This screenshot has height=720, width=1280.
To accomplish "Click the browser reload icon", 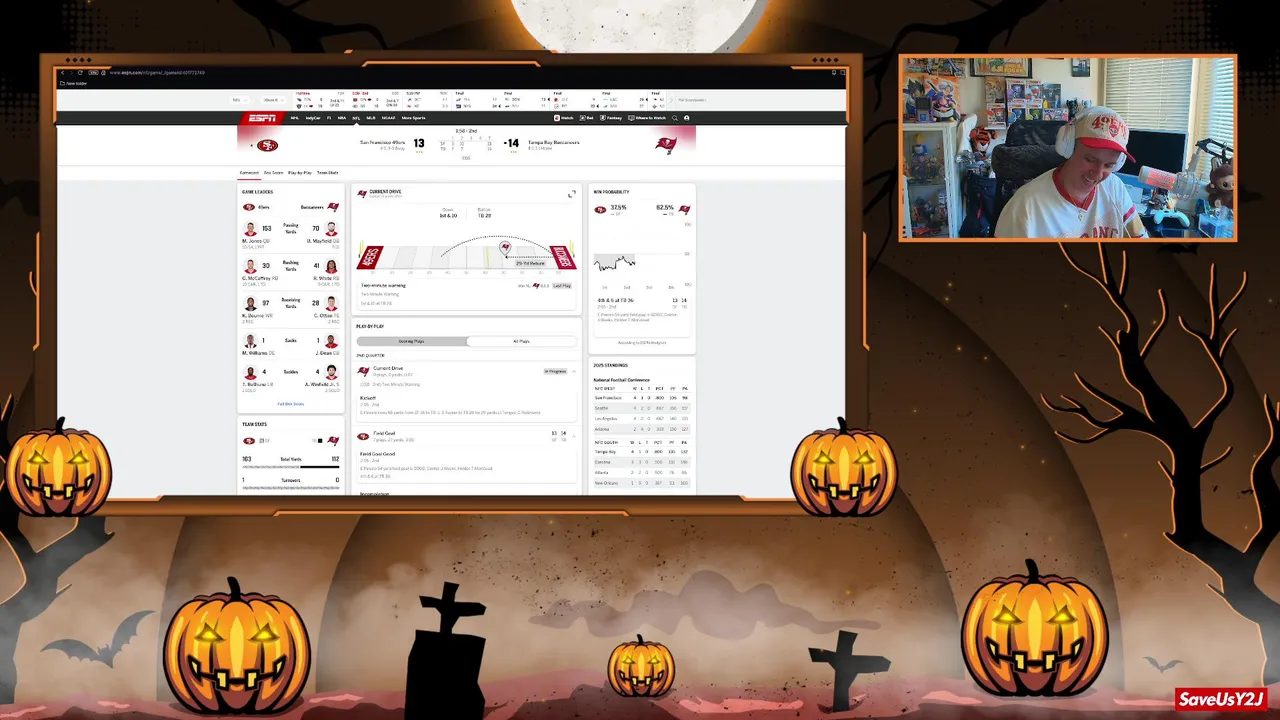I will tap(80, 73).
